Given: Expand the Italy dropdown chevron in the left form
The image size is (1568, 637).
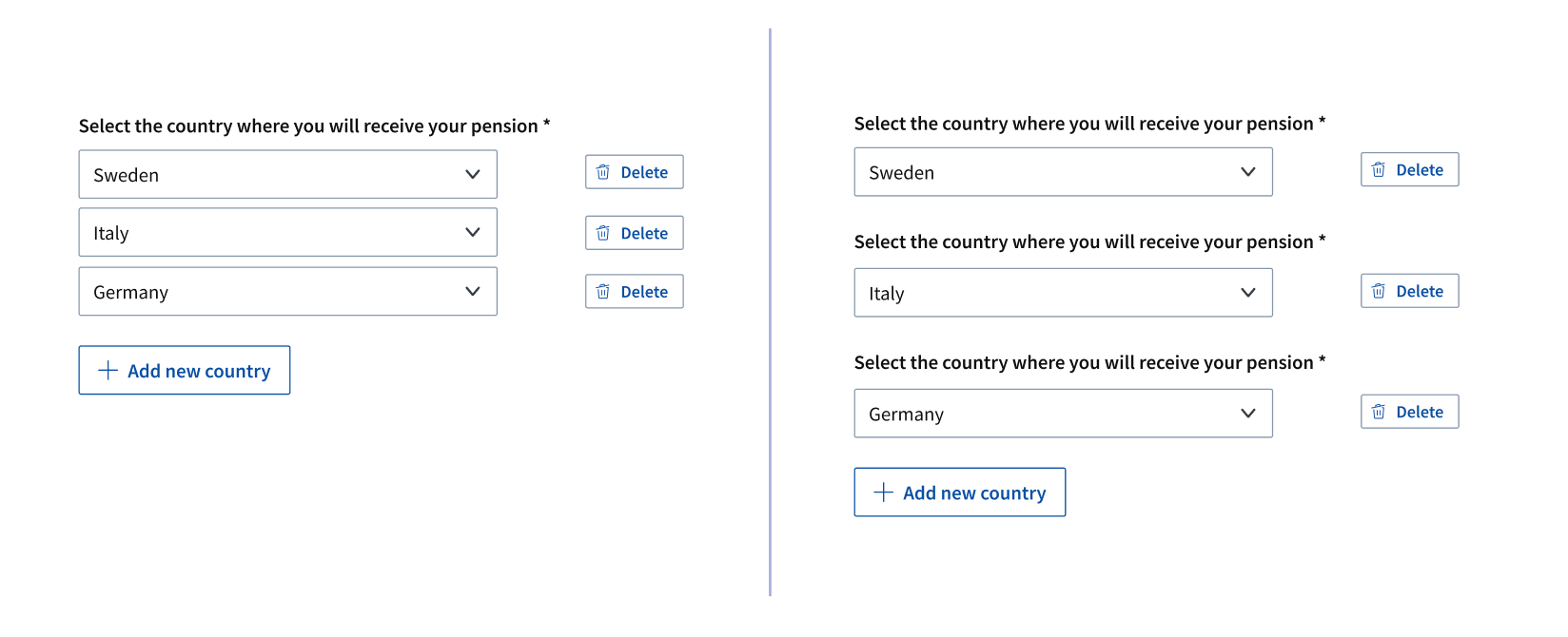Looking at the screenshot, I should click(x=473, y=233).
